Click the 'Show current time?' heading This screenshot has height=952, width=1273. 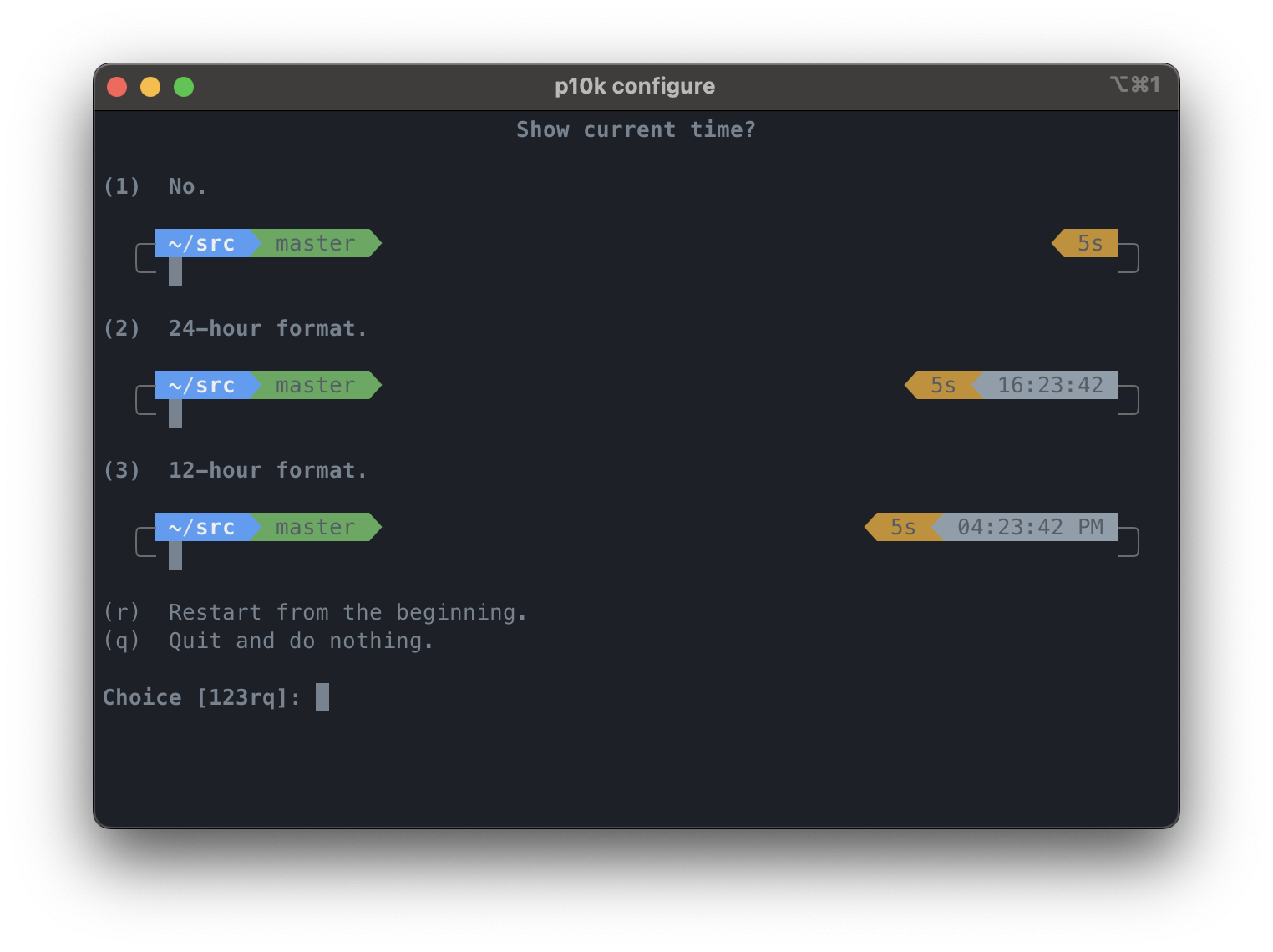tap(636, 129)
